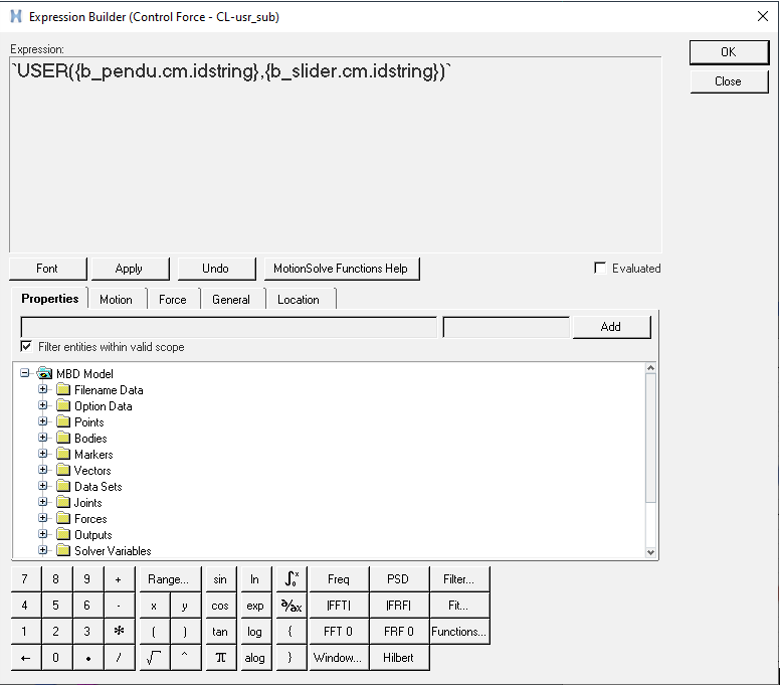
Task: Open the Force tab
Action: pyautogui.click(x=172, y=299)
